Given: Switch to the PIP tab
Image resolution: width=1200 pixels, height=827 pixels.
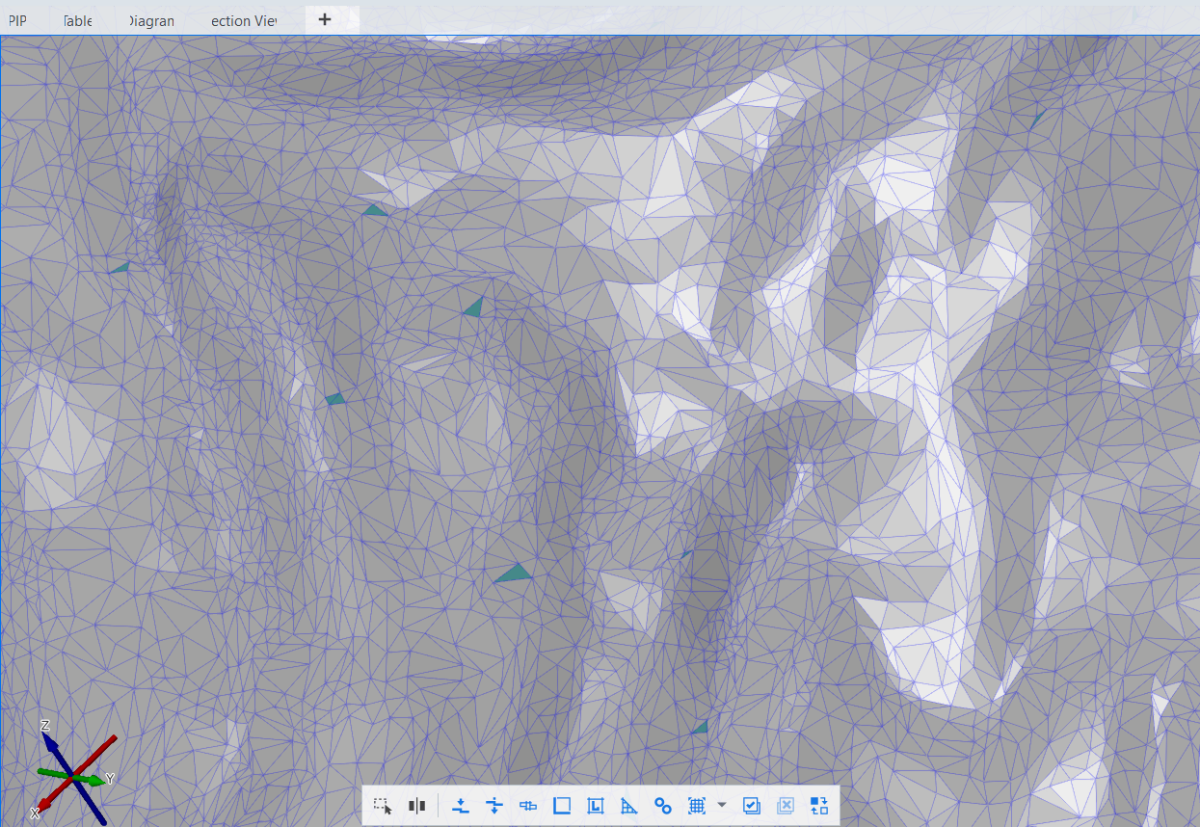Looking at the screenshot, I should (x=17, y=20).
